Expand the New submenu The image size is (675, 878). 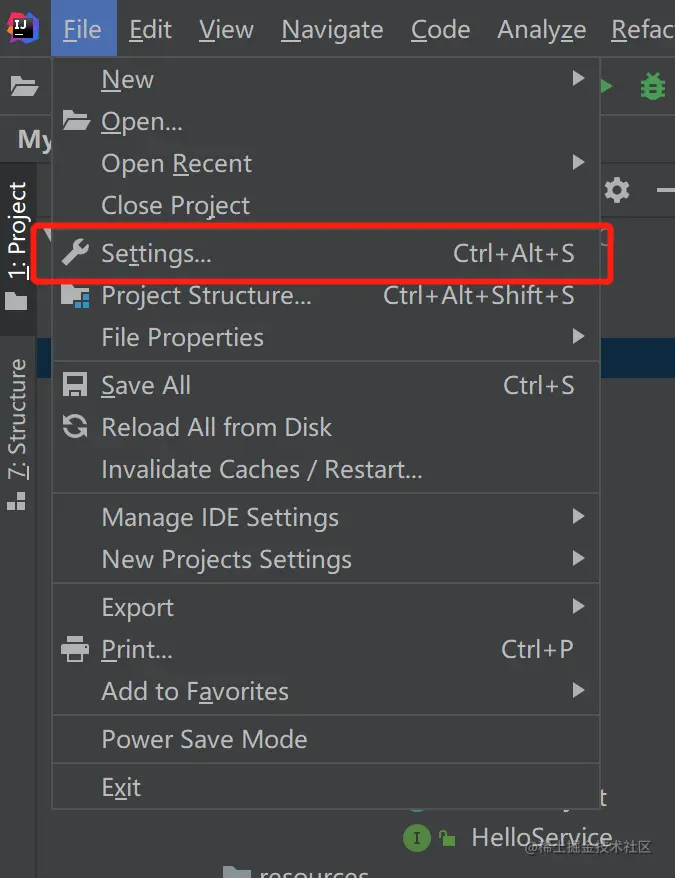pos(127,80)
